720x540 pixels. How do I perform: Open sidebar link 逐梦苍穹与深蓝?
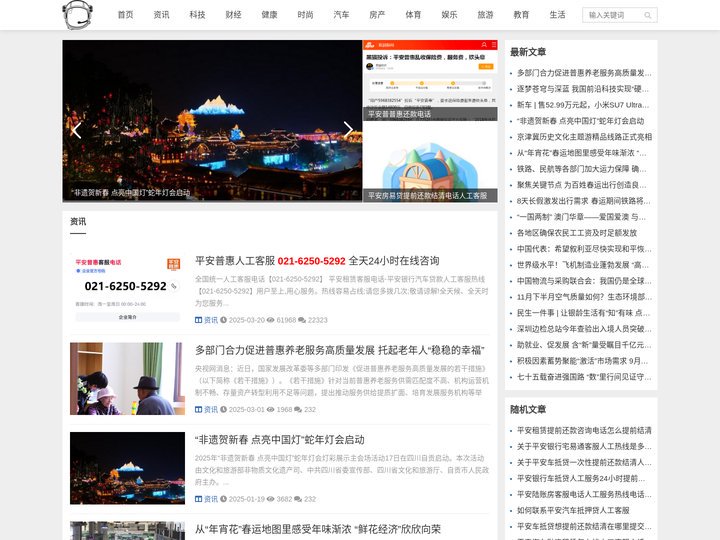coord(583,89)
